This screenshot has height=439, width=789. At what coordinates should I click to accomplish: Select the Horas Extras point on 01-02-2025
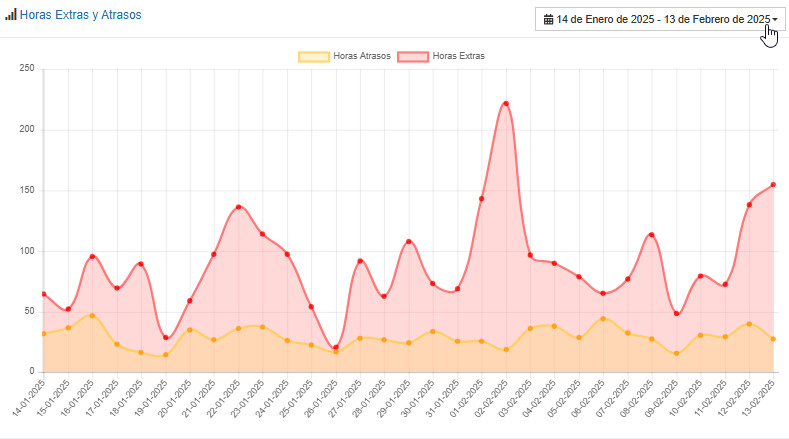click(482, 199)
